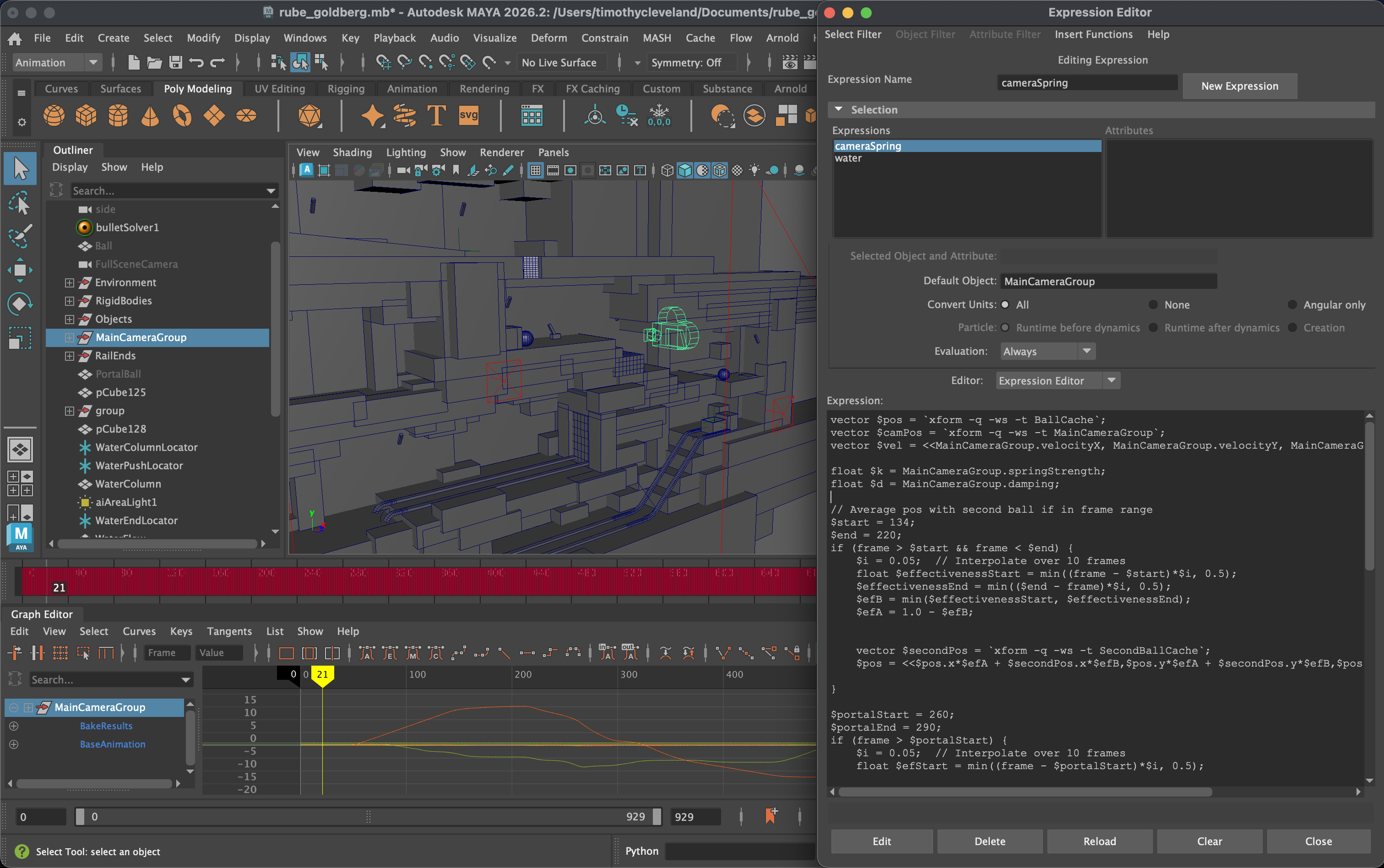Click the polygon cone shelf icon
1384x868 pixels.
tap(150, 116)
